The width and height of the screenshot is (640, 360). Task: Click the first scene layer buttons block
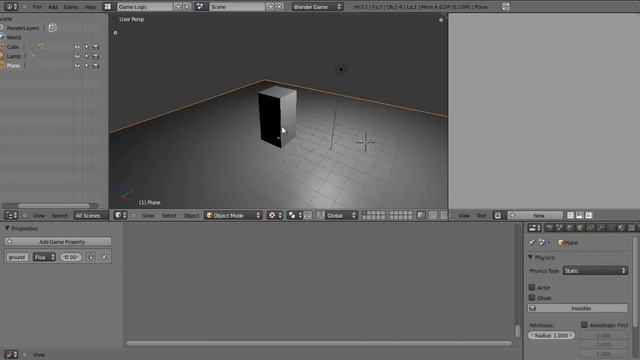pyautogui.click(x=373, y=216)
